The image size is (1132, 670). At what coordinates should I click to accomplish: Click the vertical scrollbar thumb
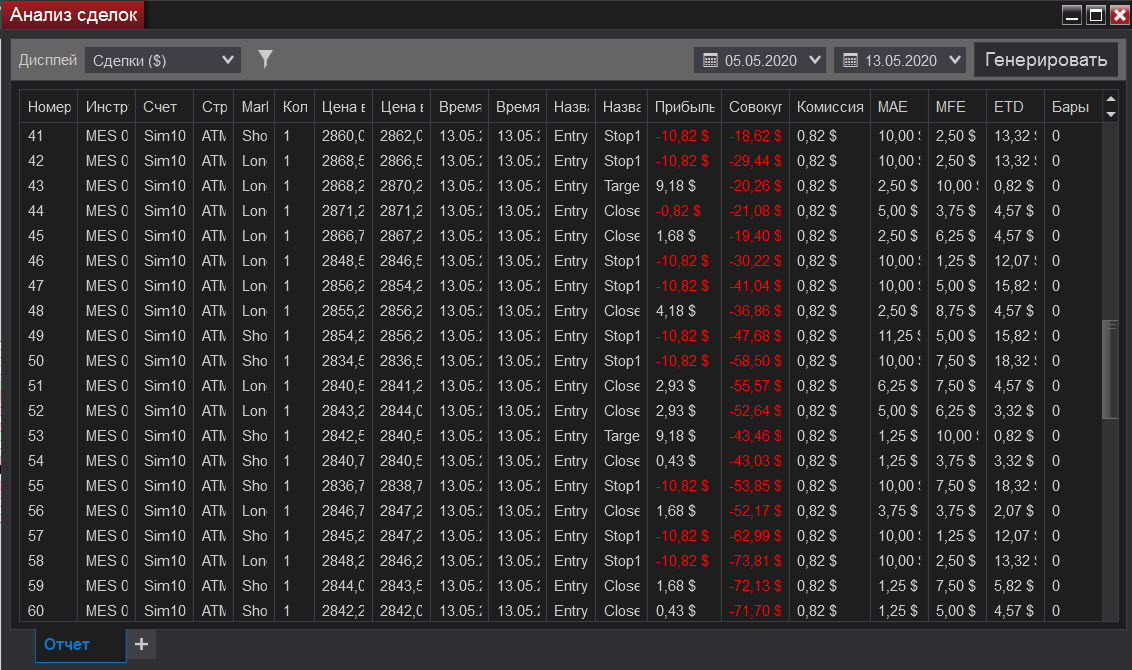(1110, 368)
